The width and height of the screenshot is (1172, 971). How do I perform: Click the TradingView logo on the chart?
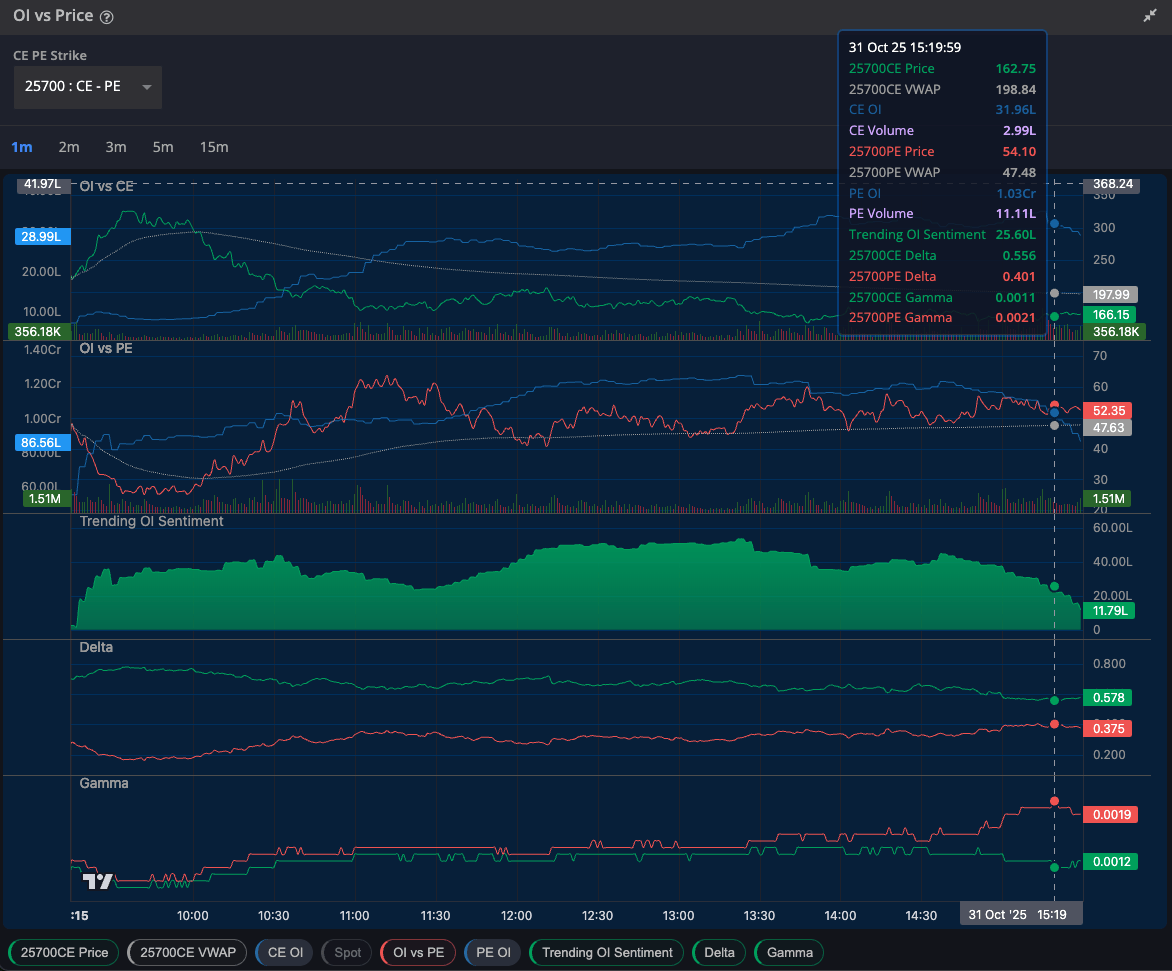pyautogui.click(x=97, y=881)
